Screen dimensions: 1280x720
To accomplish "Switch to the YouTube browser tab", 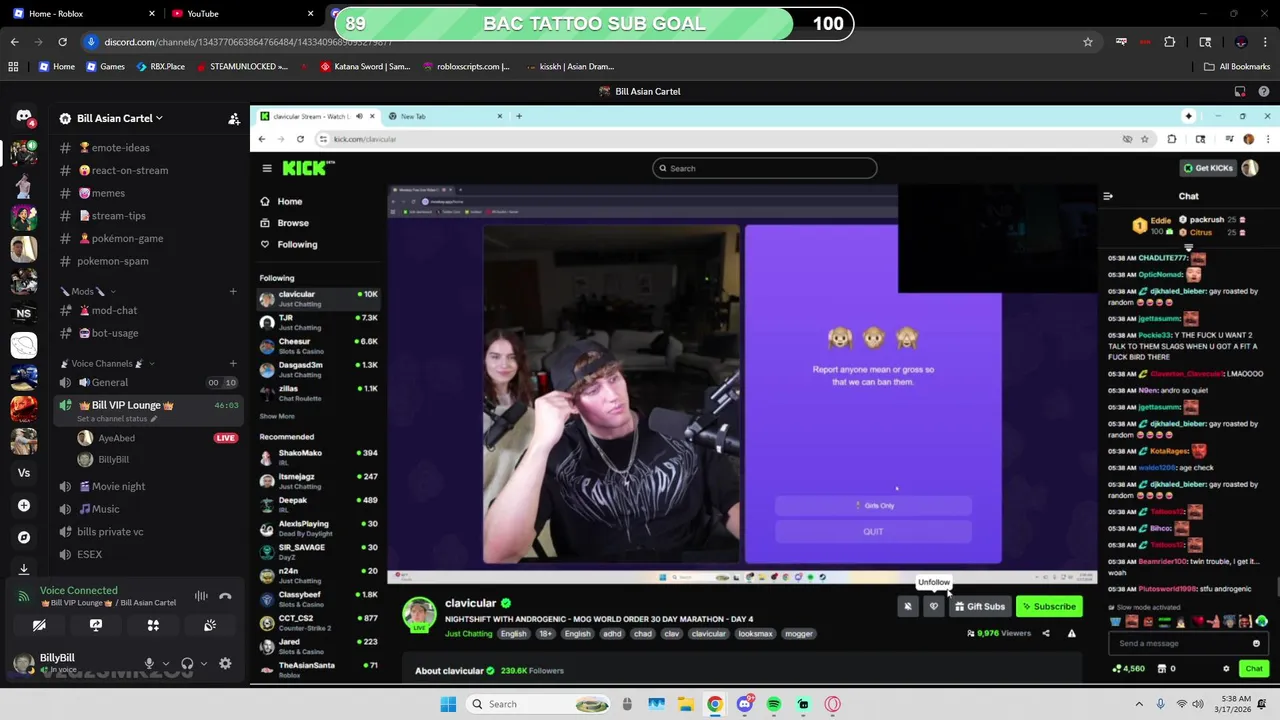I will coord(240,13).
